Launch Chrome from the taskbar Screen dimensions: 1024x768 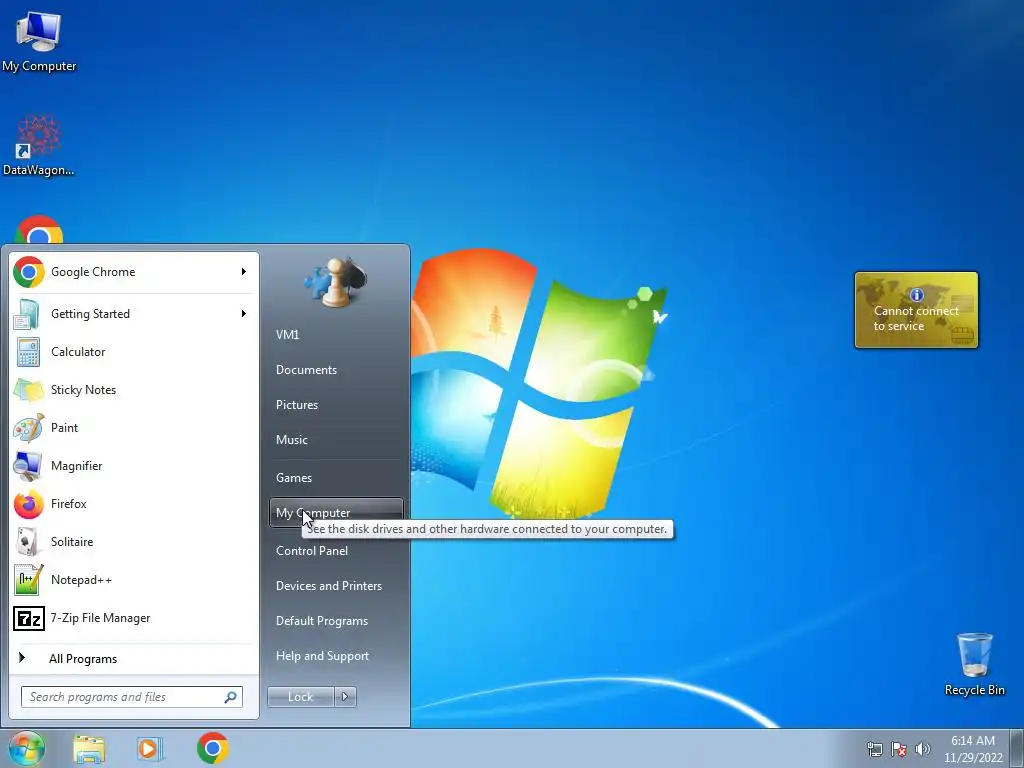(x=213, y=748)
